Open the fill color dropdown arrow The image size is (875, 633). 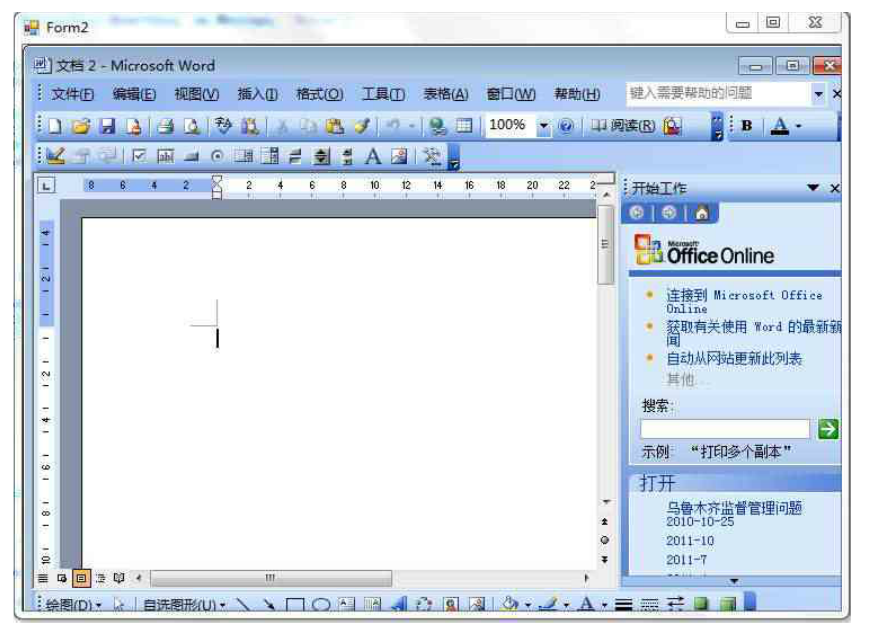coord(527,605)
